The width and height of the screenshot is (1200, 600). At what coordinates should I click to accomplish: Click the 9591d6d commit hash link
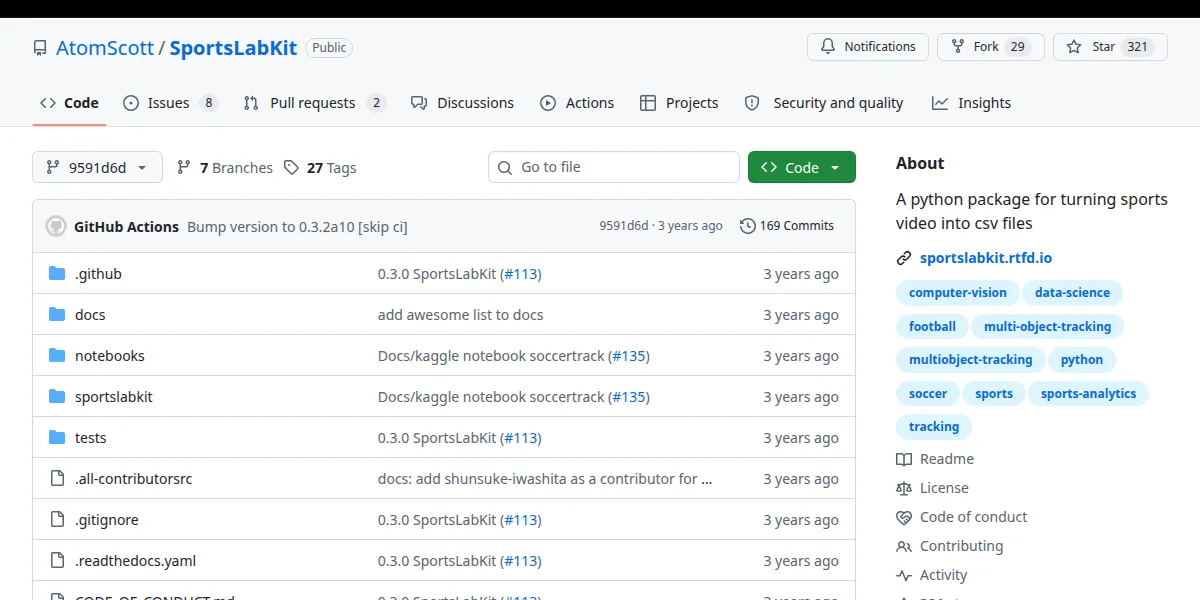[624, 226]
